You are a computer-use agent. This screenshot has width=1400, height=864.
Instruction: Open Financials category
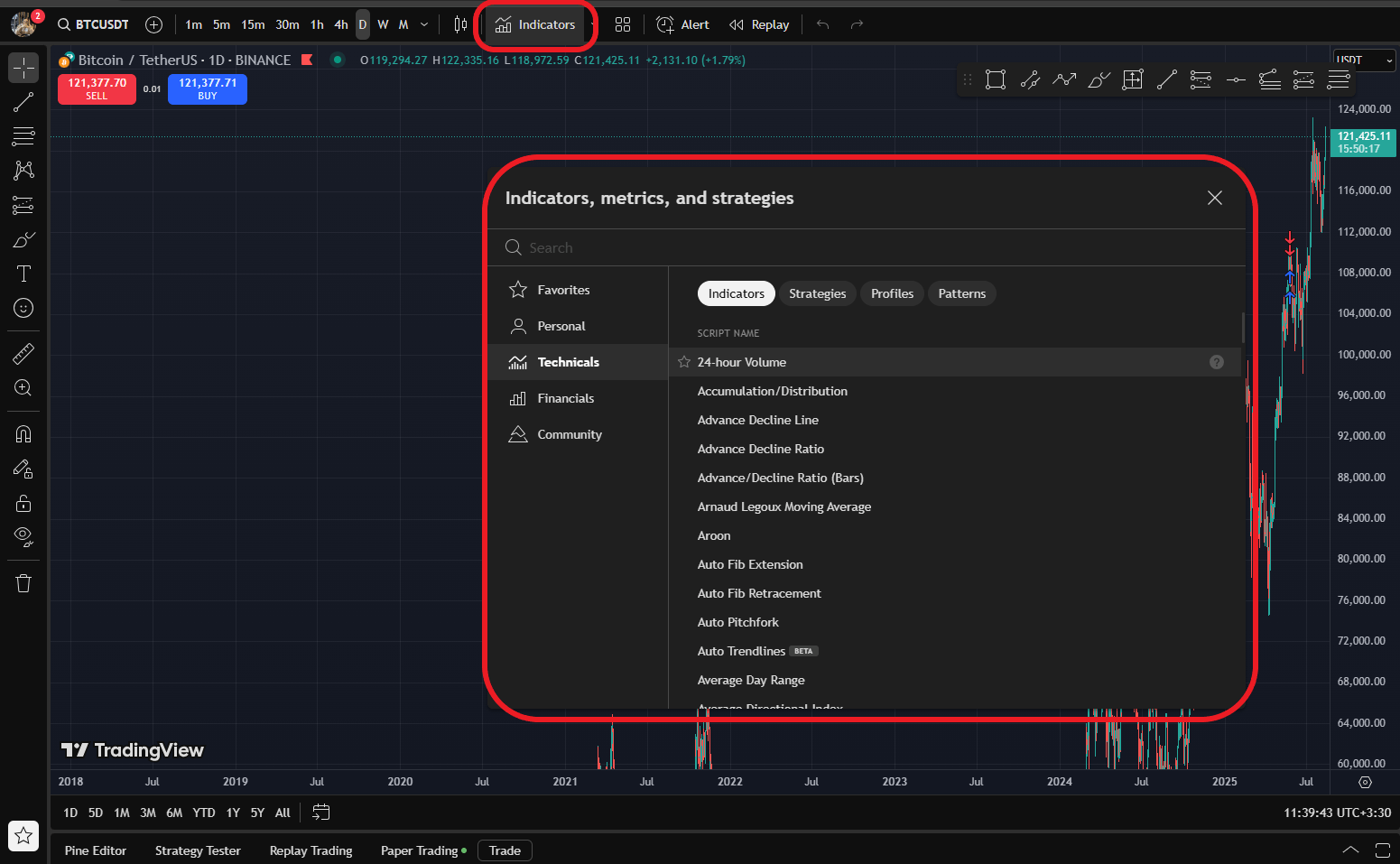[578, 398]
